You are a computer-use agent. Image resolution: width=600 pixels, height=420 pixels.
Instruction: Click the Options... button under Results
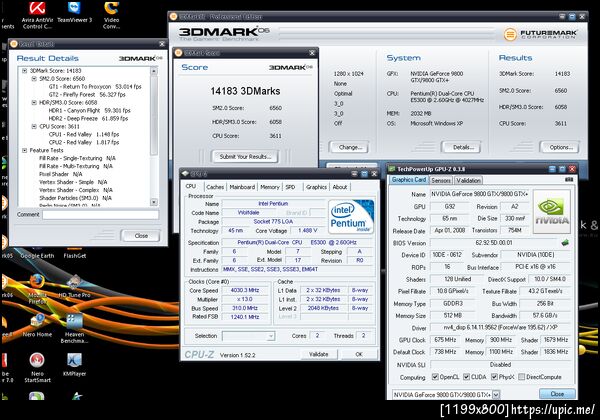pyautogui.click(x=559, y=147)
